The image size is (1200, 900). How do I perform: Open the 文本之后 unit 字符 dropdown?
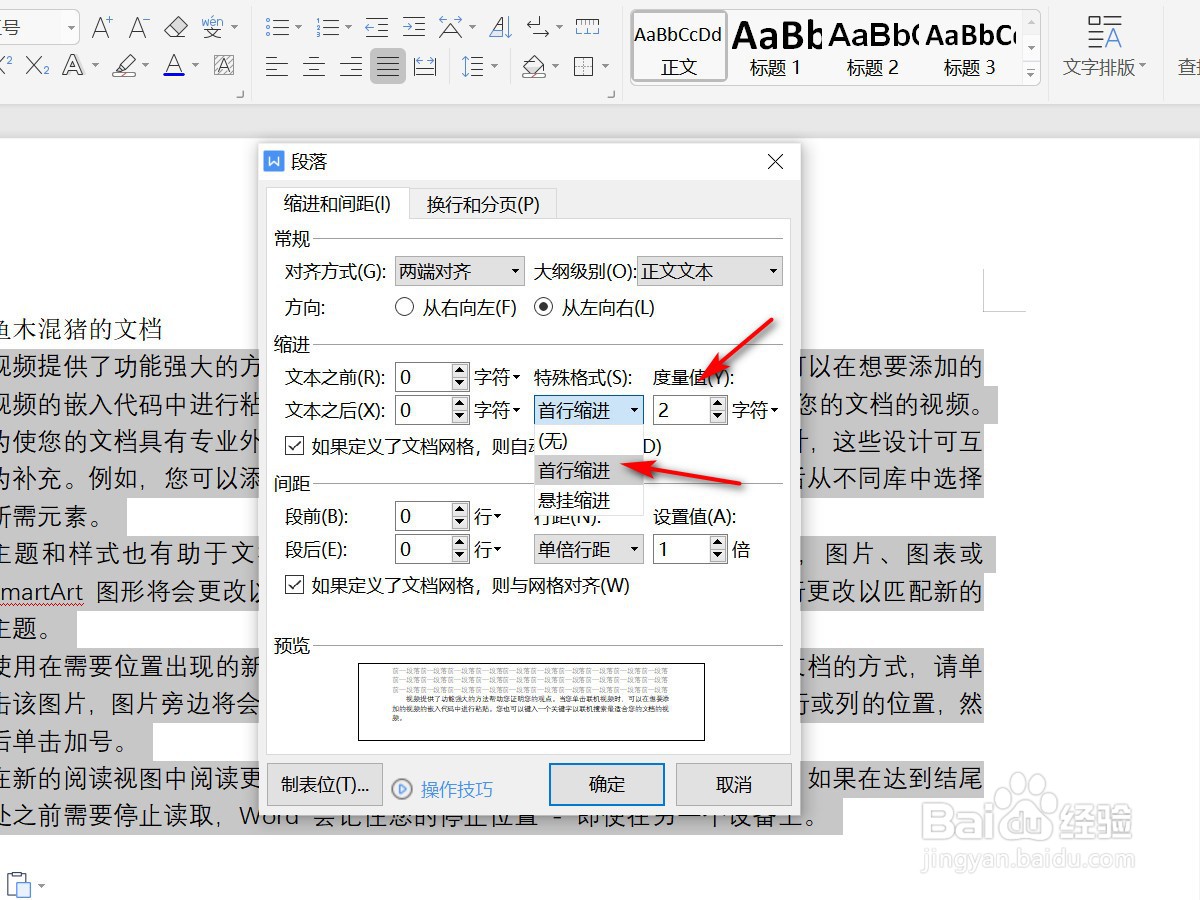pos(498,410)
